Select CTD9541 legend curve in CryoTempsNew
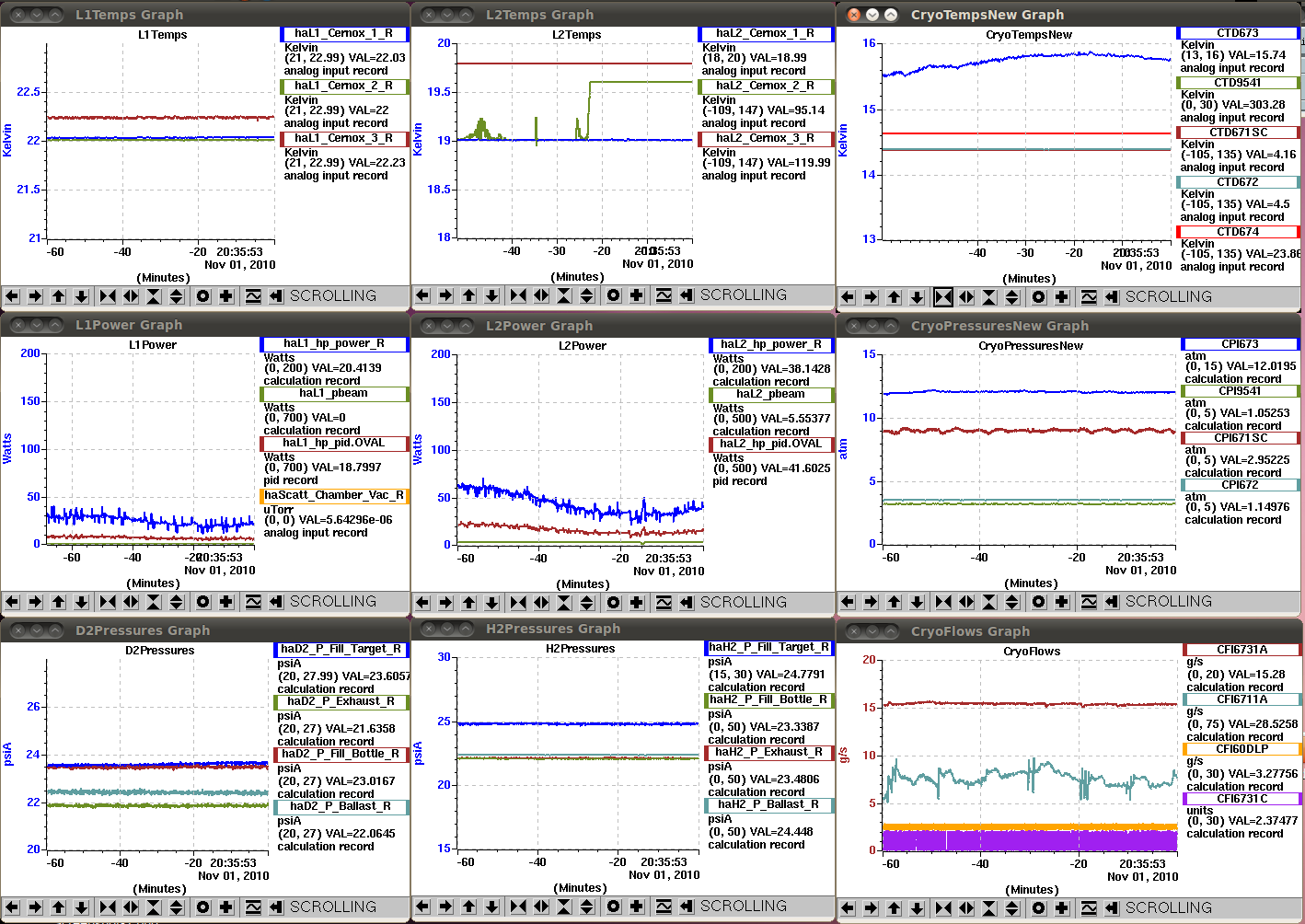The image size is (1305, 924). [x=1238, y=83]
